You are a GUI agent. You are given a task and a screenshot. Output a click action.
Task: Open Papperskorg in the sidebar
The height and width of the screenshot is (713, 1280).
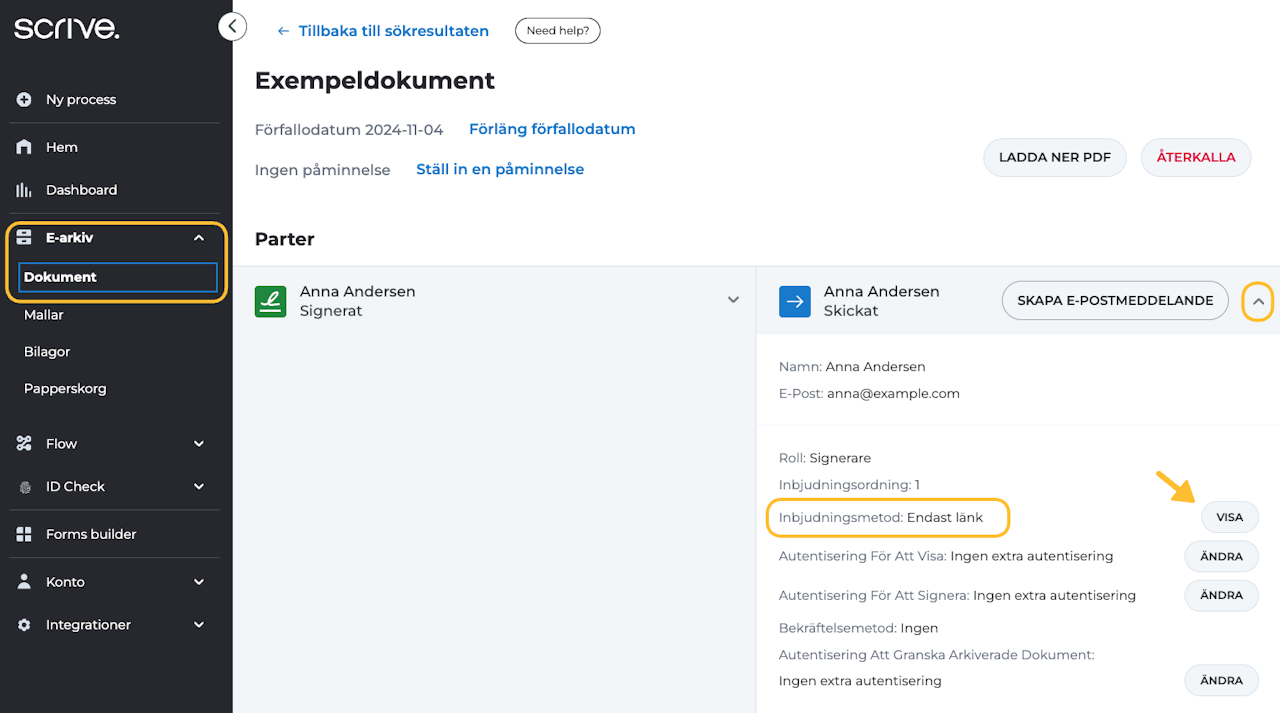click(65, 389)
